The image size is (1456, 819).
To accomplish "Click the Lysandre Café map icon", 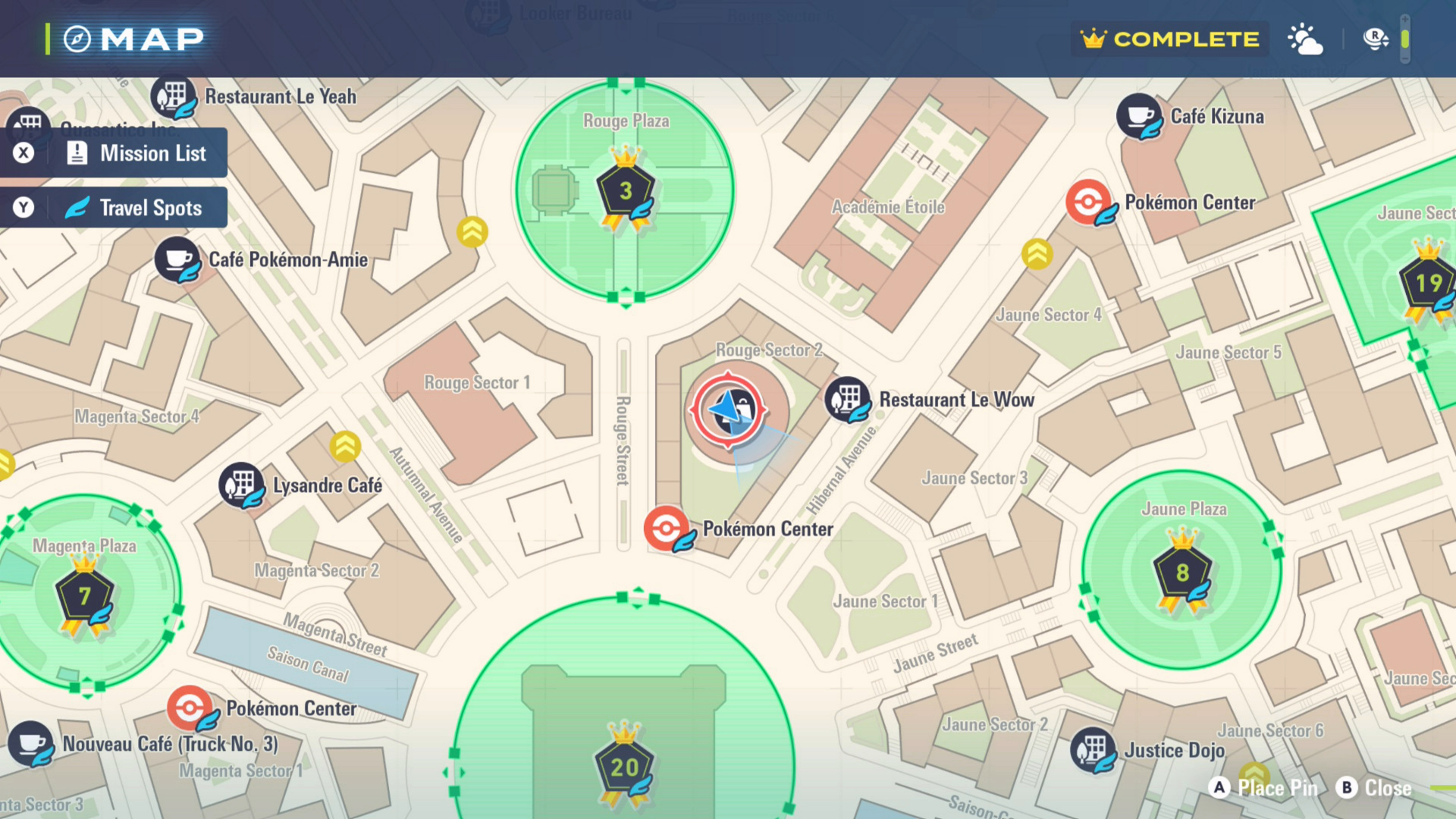I will [x=241, y=485].
